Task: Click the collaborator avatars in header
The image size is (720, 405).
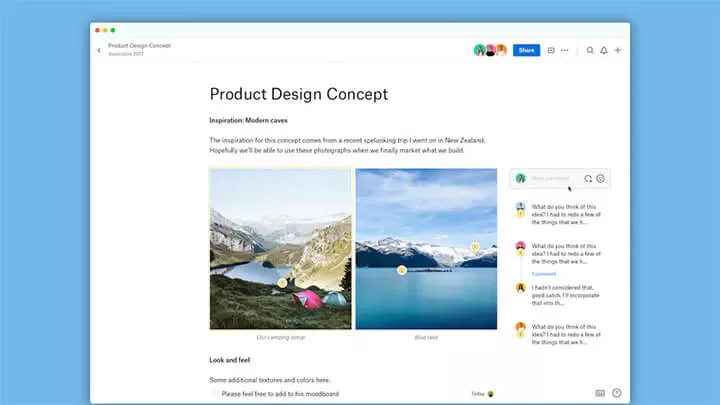Action: click(x=490, y=50)
